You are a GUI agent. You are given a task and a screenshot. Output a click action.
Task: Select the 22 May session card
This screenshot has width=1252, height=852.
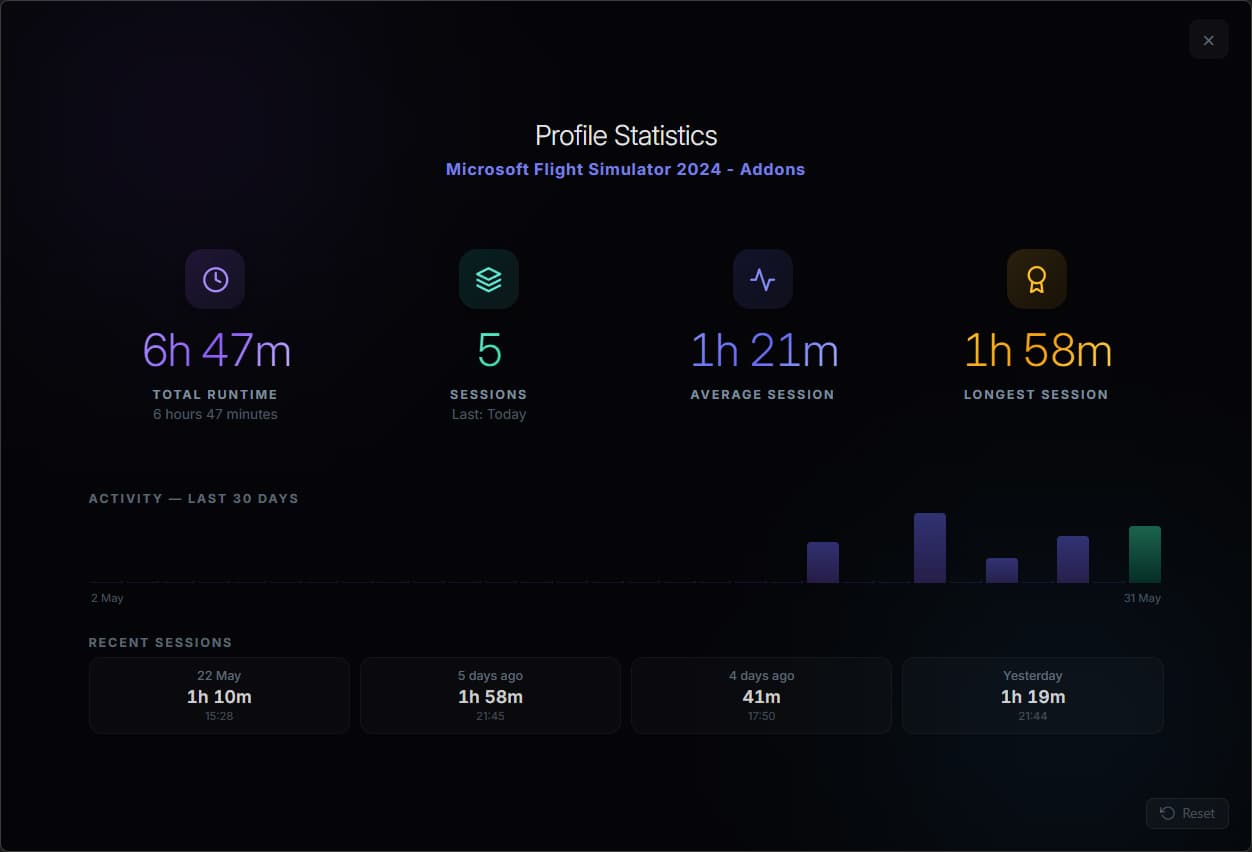tap(219, 696)
